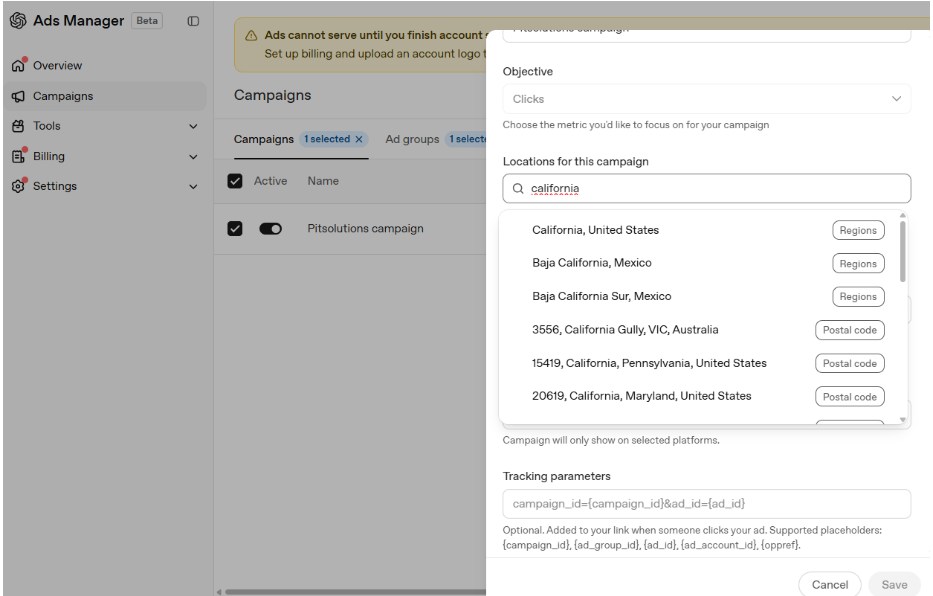Click the horizontal scrollbar under campaigns table

(x=355, y=592)
